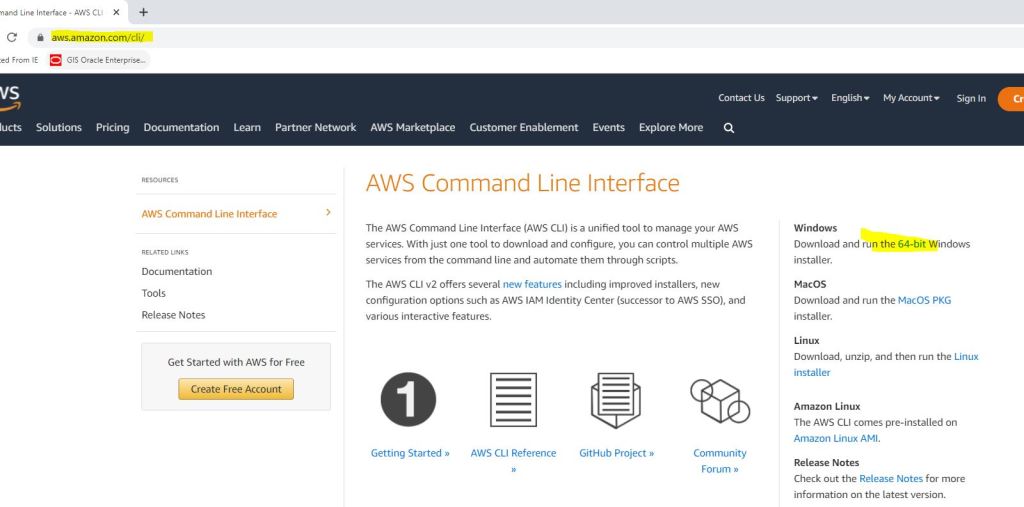This screenshot has height=507, width=1024.
Task: Open the Amazon Linux AMI link
Action: (836, 438)
